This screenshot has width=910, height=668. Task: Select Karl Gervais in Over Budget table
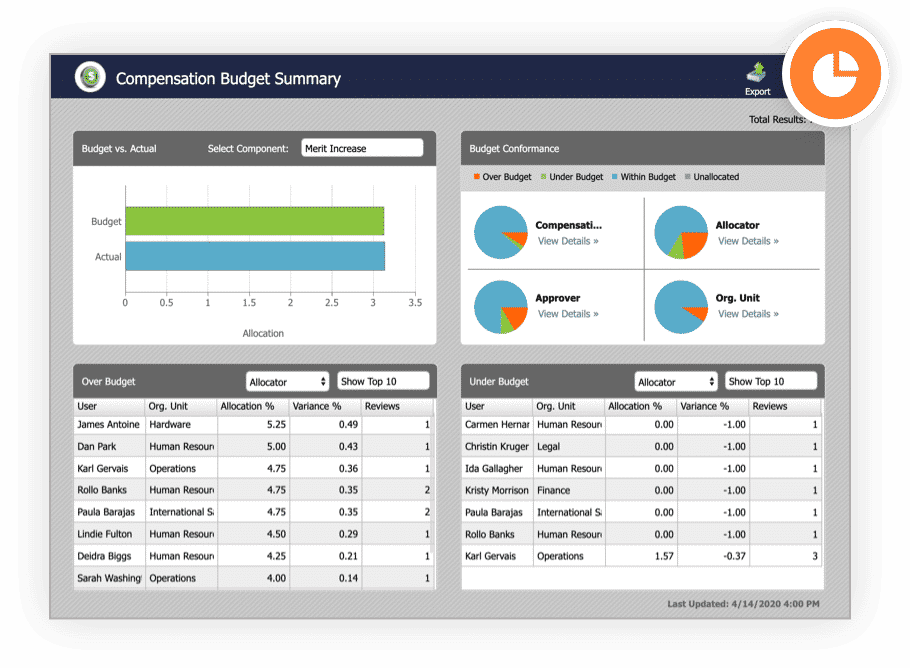point(103,469)
